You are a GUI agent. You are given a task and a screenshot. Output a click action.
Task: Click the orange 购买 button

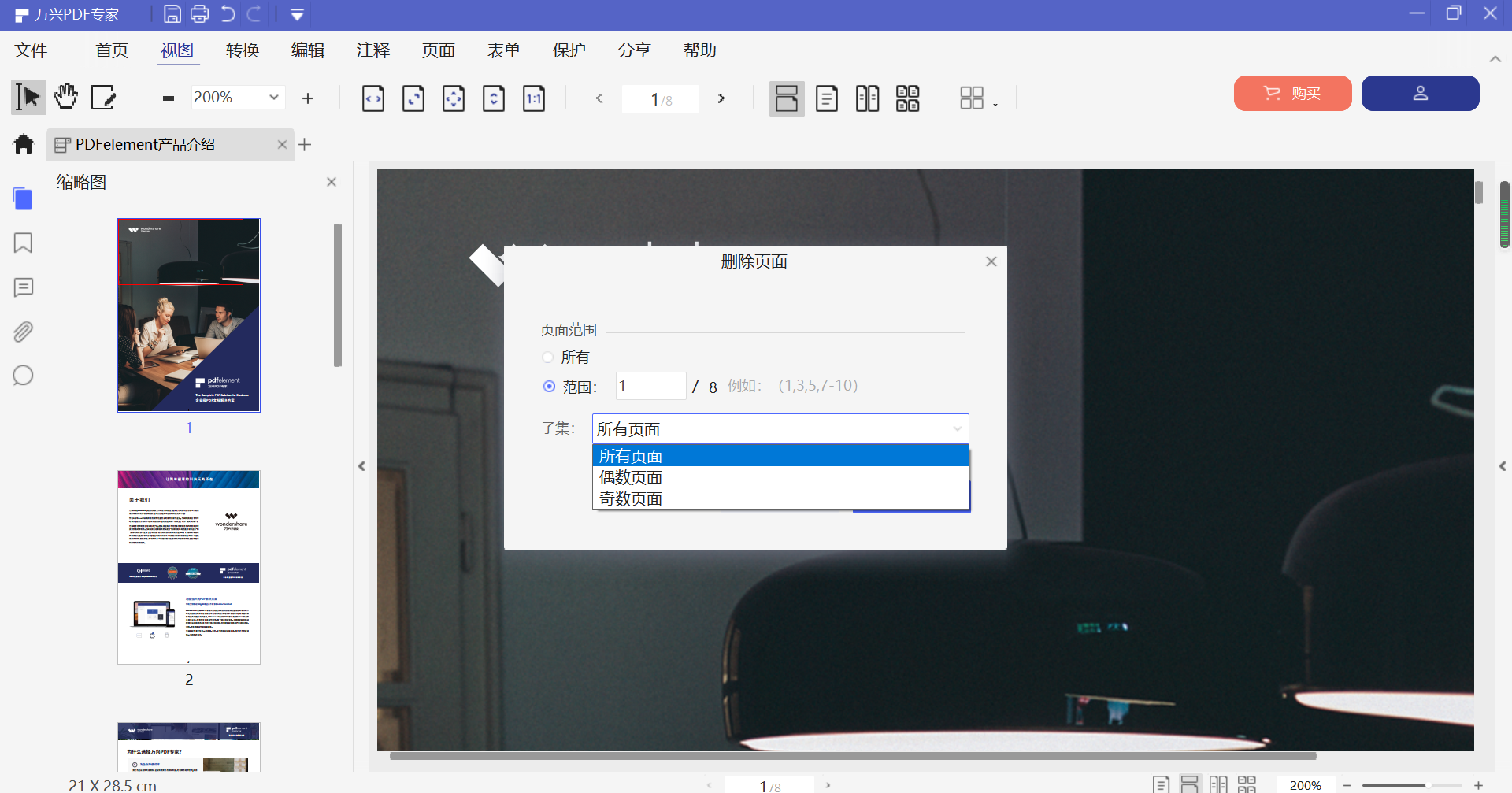(1292, 93)
